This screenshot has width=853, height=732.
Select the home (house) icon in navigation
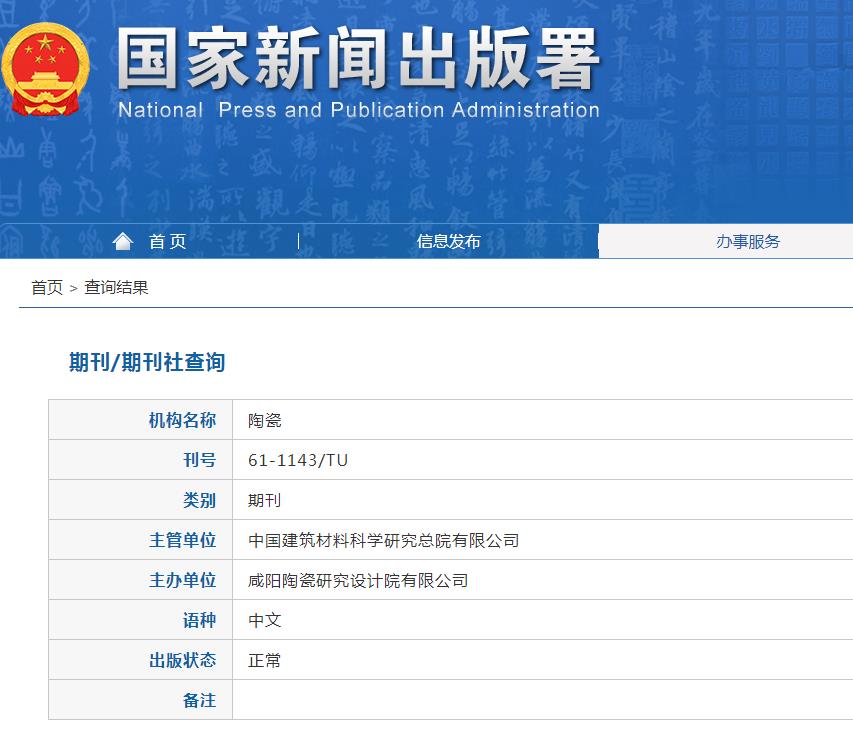(123, 240)
